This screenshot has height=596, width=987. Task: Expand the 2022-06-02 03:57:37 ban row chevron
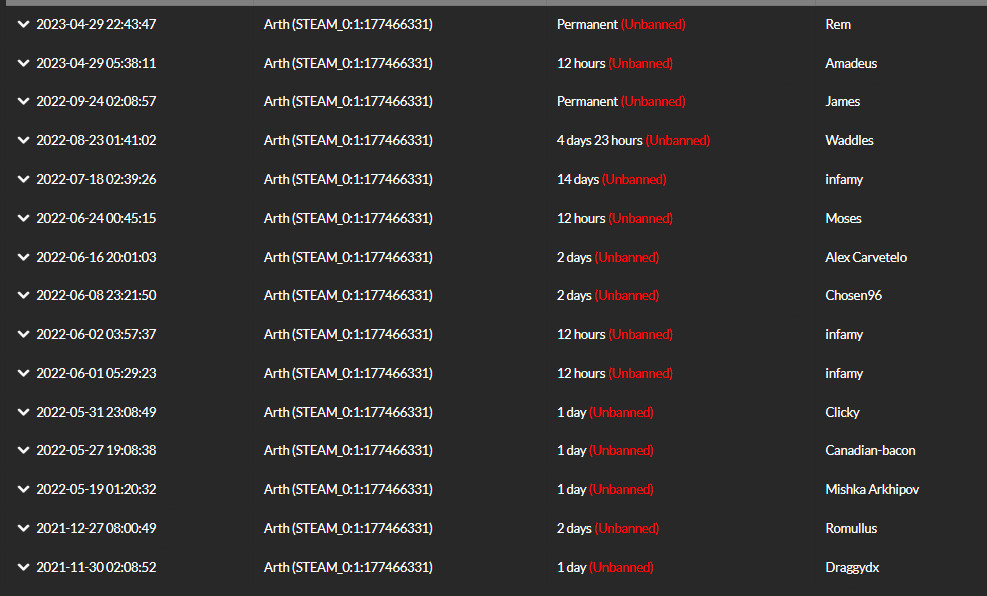point(23,334)
